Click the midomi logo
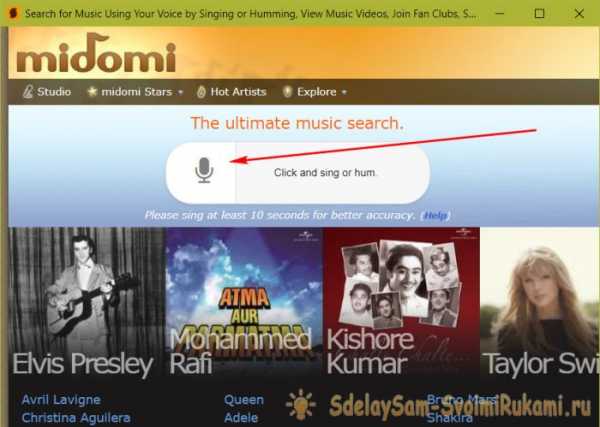 tap(96, 53)
